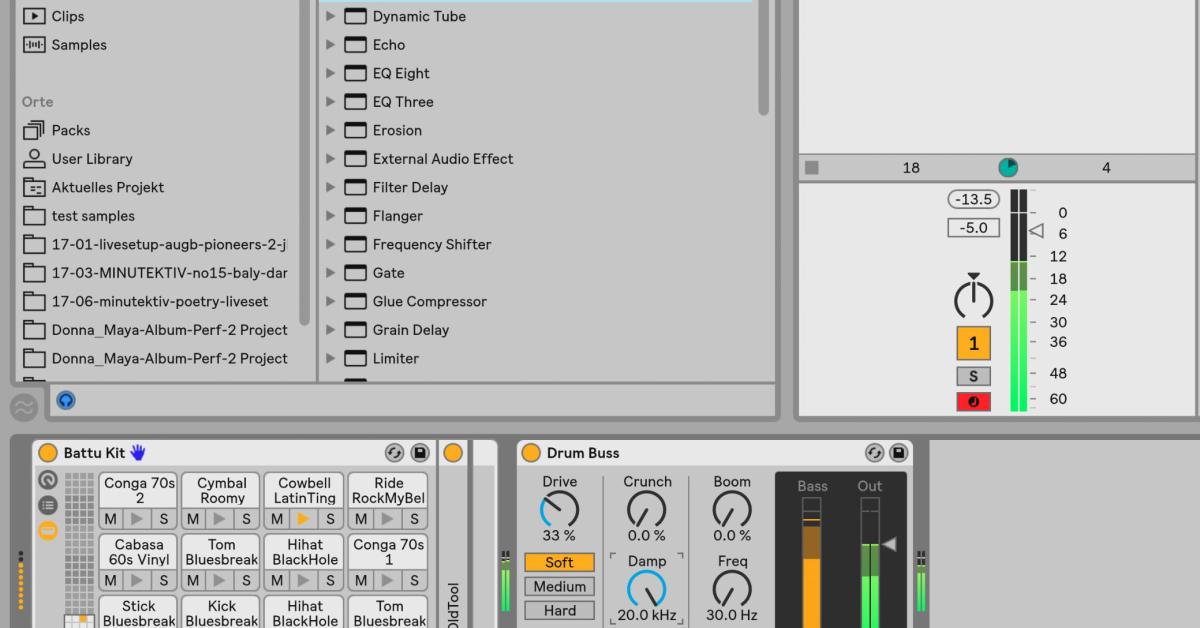Mute the Cabasa 60s Vinyl pad

click(x=111, y=581)
